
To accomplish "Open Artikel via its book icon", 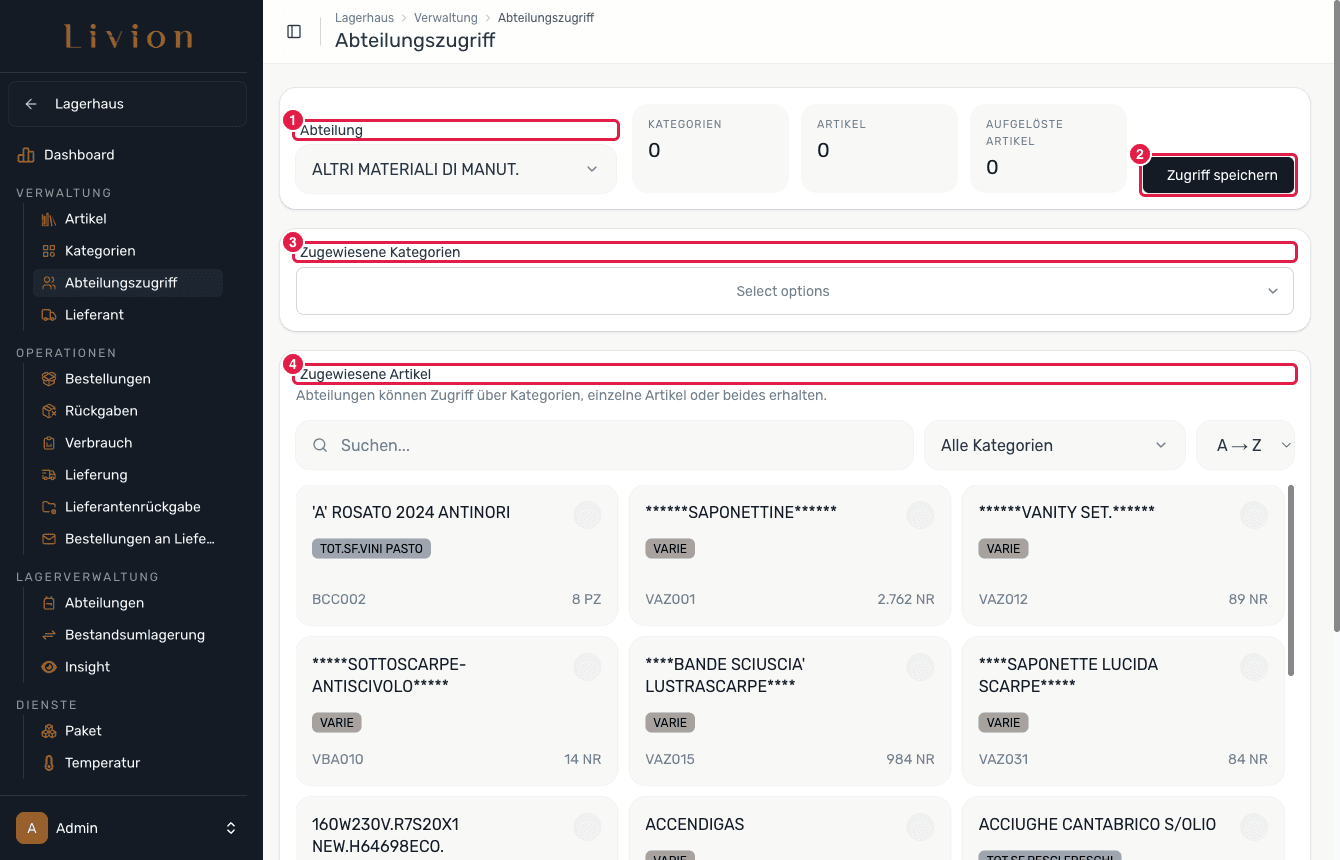I will point(48,219).
